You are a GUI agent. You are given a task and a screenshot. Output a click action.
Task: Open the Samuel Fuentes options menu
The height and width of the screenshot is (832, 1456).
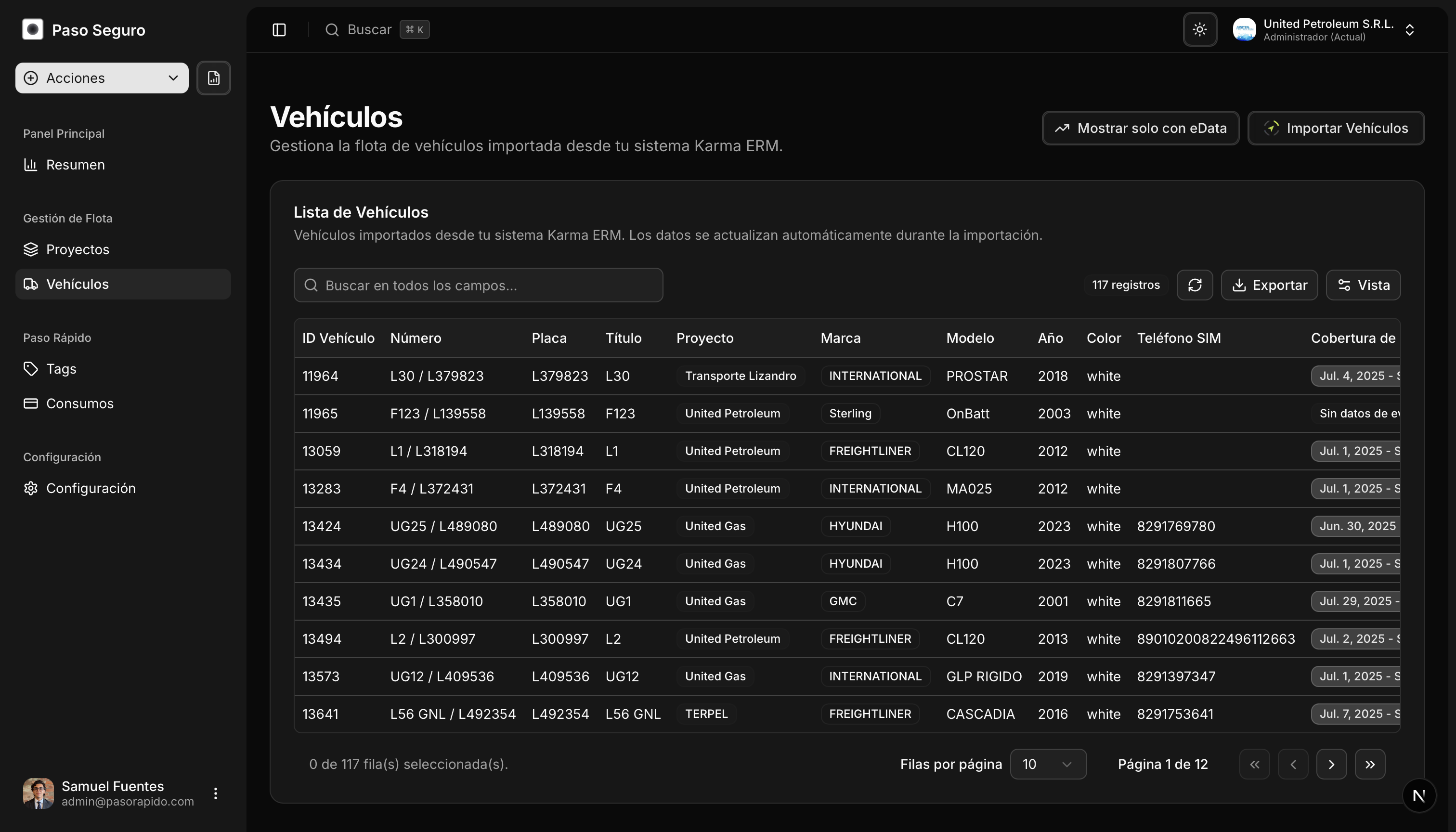pos(216,793)
